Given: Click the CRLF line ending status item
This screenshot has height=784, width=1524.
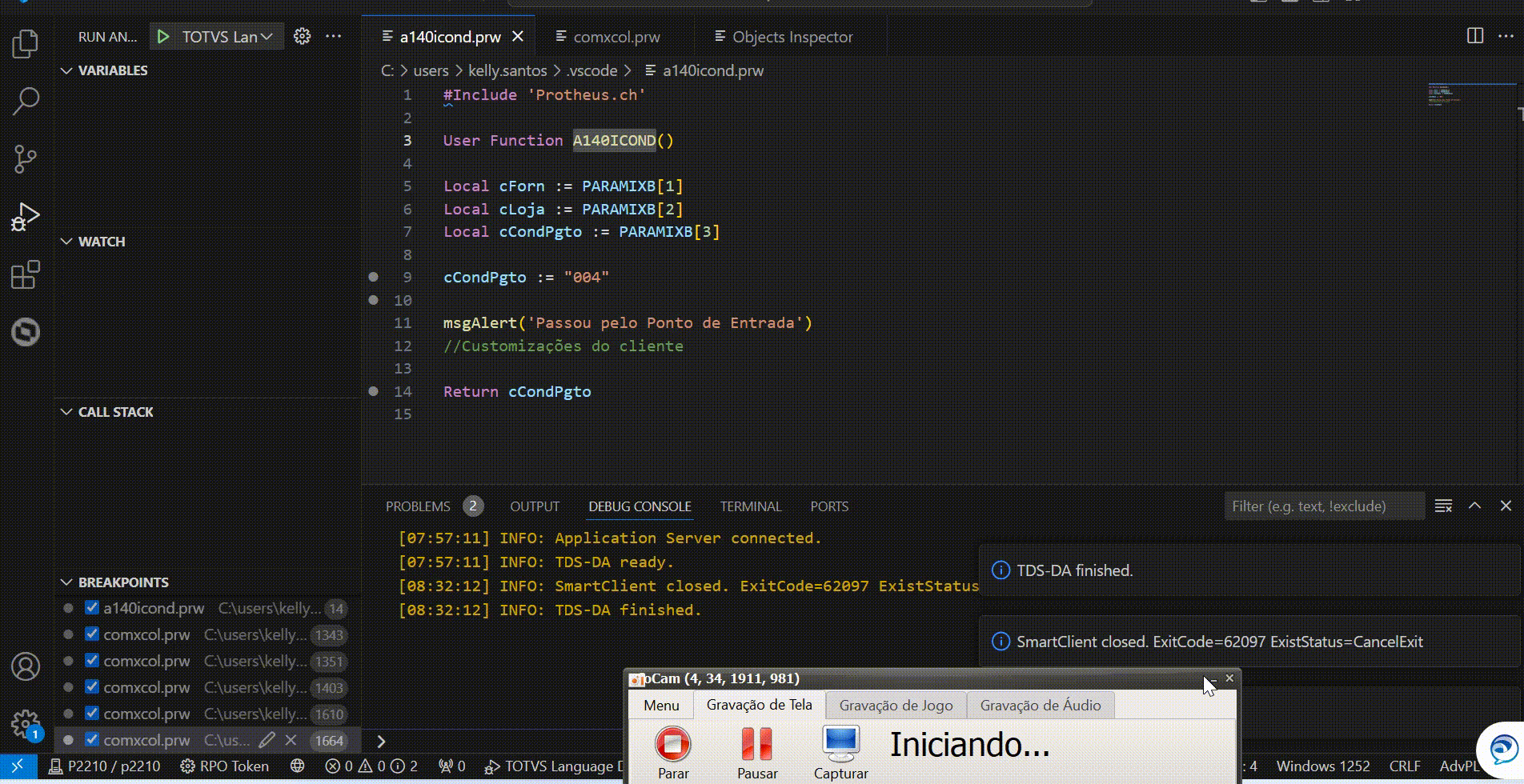Looking at the screenshot, I should pyautogui.click(x=1405, y=766).
